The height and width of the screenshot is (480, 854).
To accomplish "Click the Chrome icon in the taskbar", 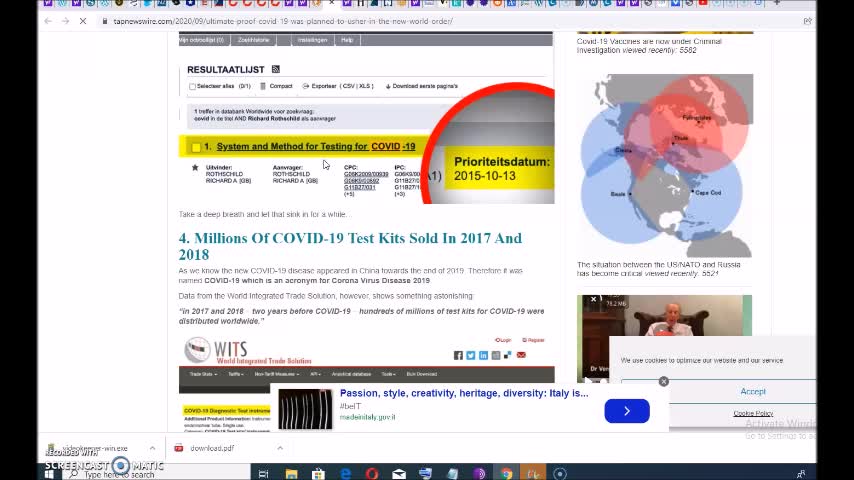I will (507, 473).
